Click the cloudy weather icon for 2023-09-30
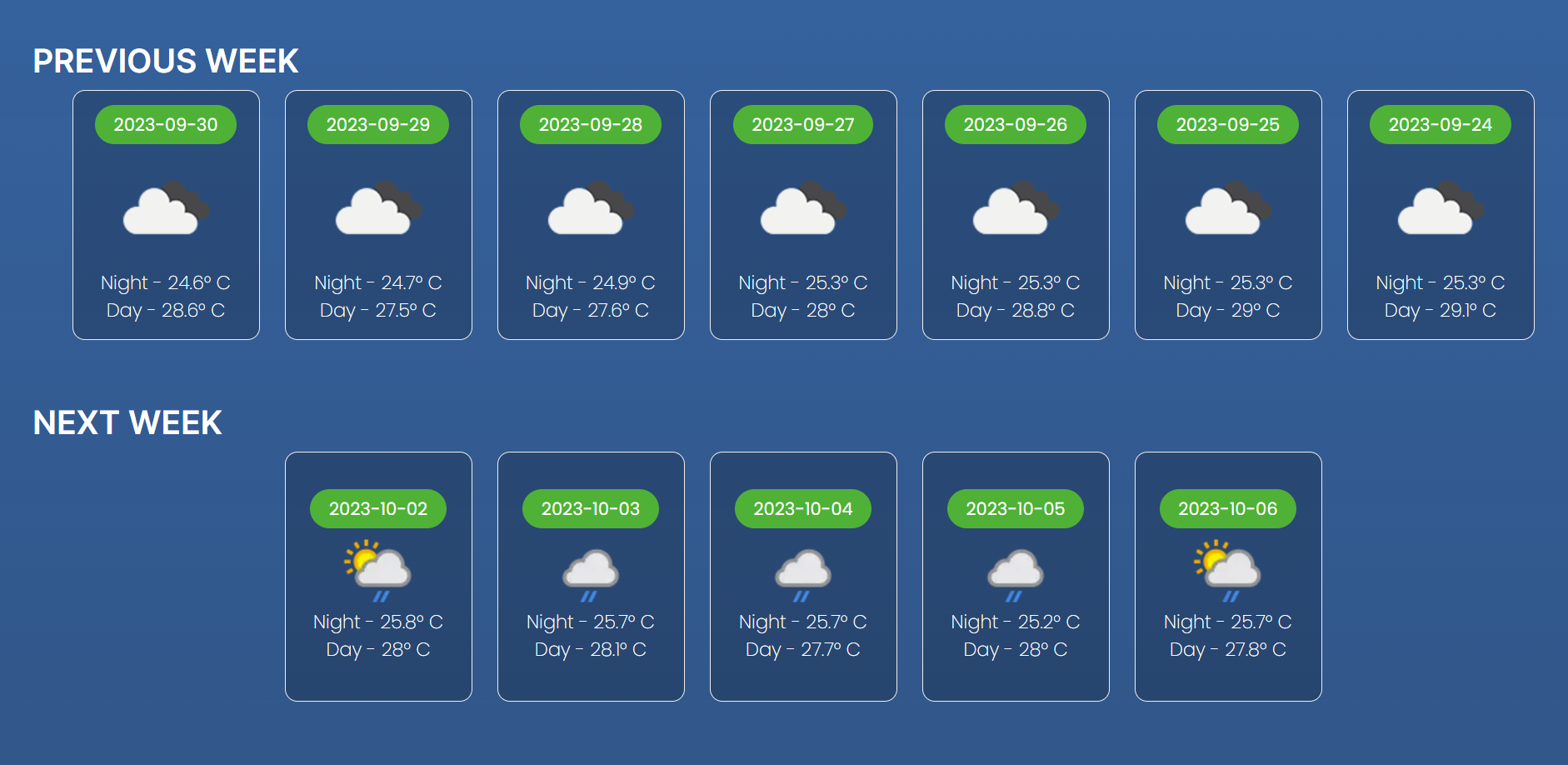The image size is (1568, 765). tap(165, 208)
